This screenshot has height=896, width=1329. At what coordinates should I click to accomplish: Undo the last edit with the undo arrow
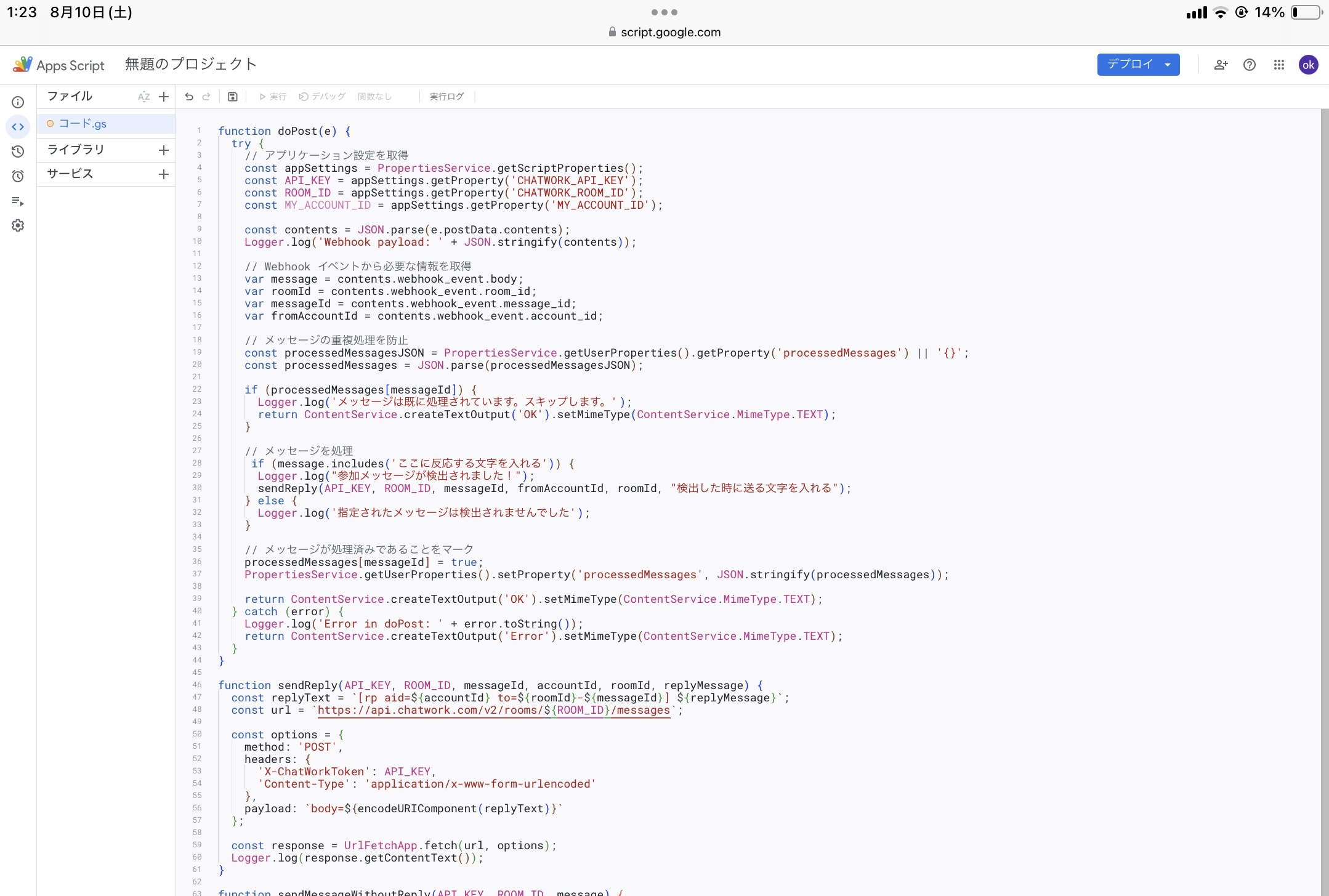coord(188,97)
